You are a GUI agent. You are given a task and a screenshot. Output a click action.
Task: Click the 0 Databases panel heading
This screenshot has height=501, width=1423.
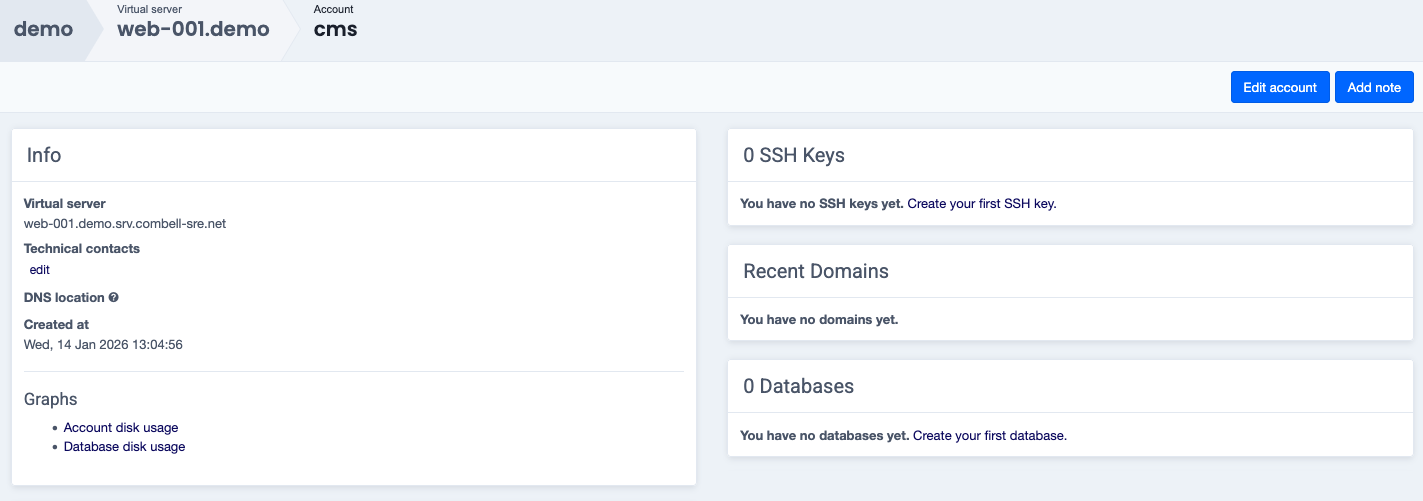798,386
